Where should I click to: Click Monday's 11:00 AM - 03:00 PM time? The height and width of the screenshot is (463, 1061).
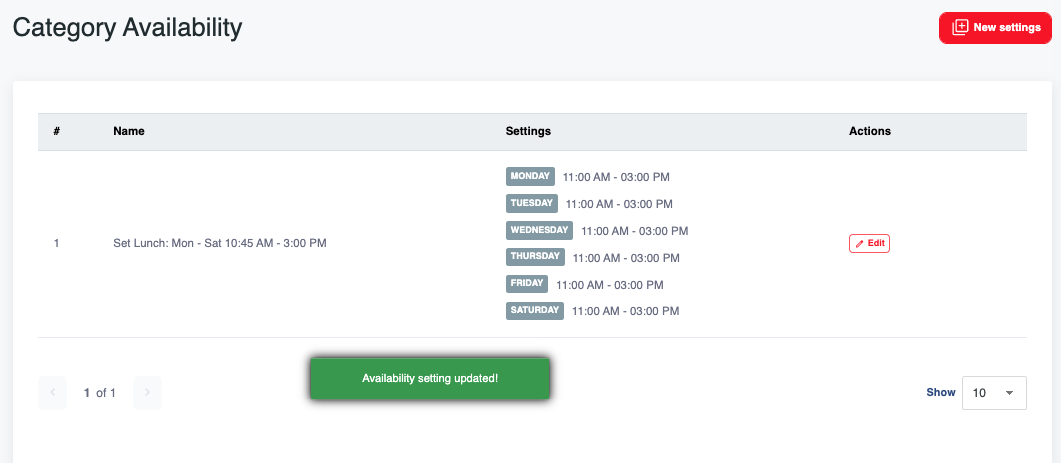pos(616,177)
